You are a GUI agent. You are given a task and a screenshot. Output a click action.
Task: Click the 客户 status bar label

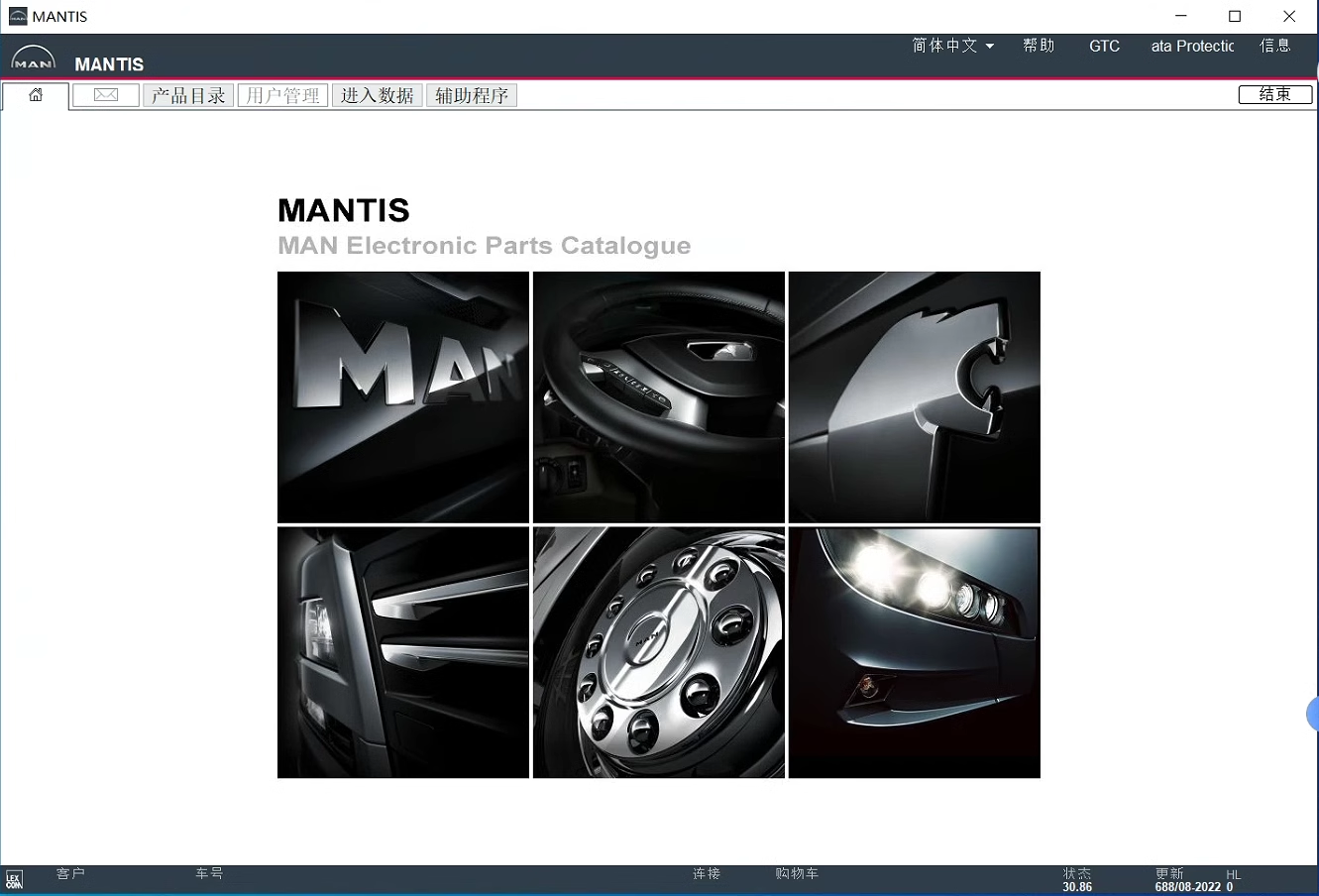[x=70, y=873]
